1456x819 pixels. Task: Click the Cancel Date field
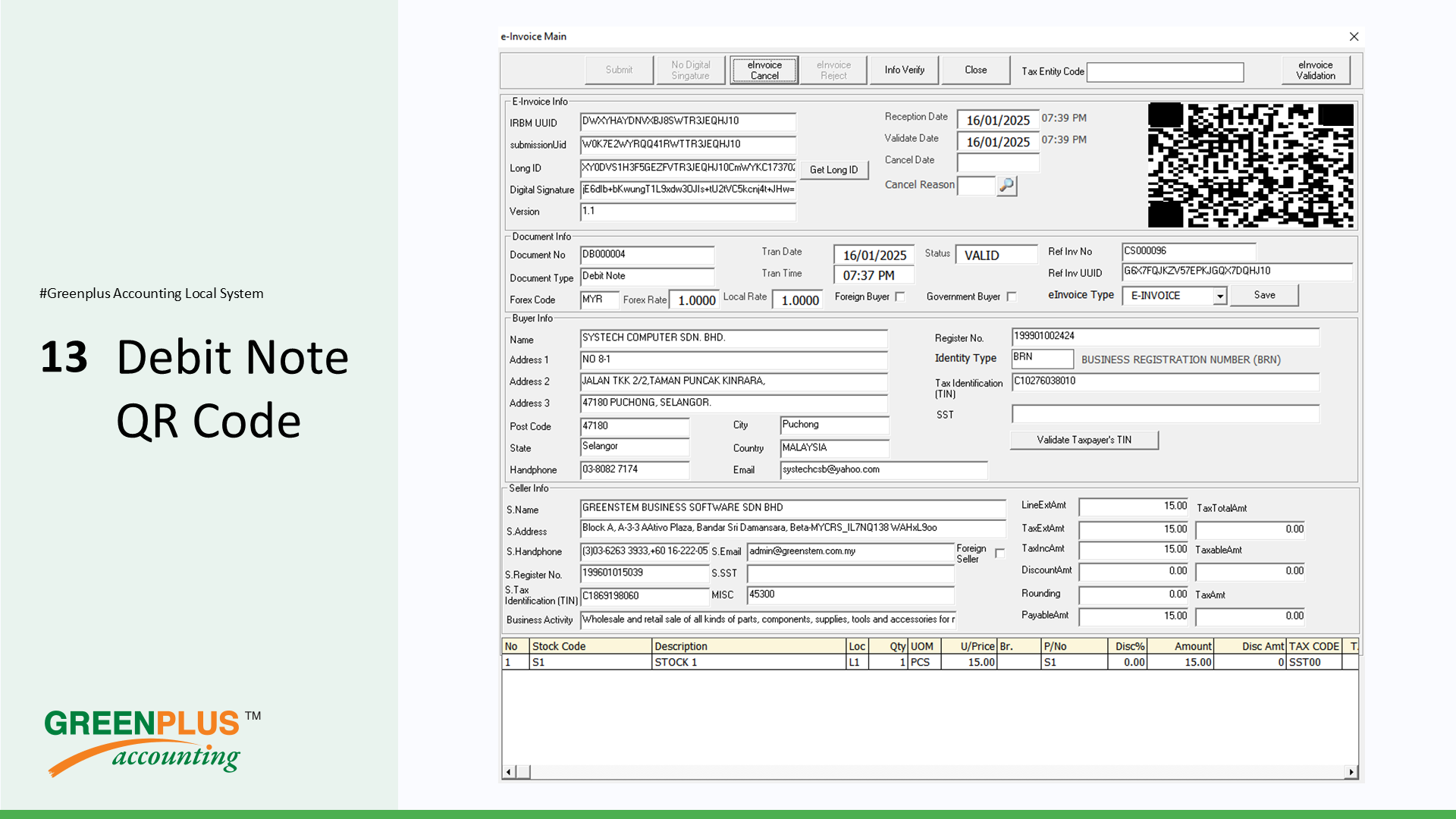(998, 162)
